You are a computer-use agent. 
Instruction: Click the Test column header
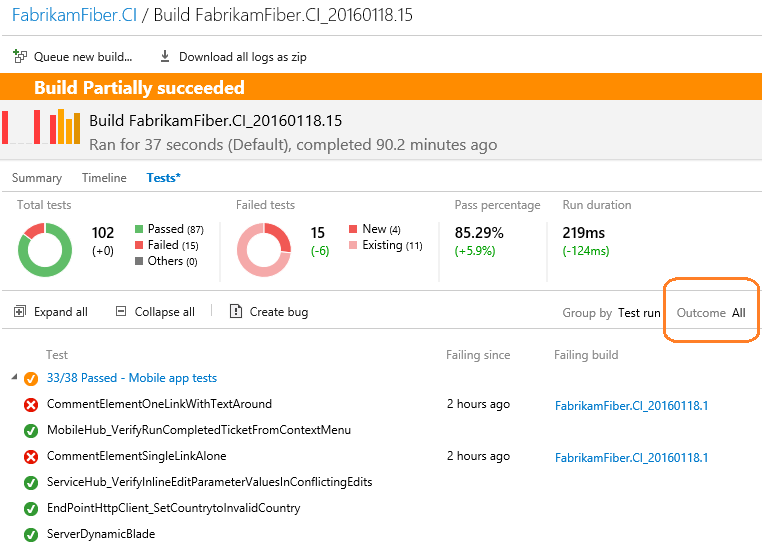(x=57, y=355)
